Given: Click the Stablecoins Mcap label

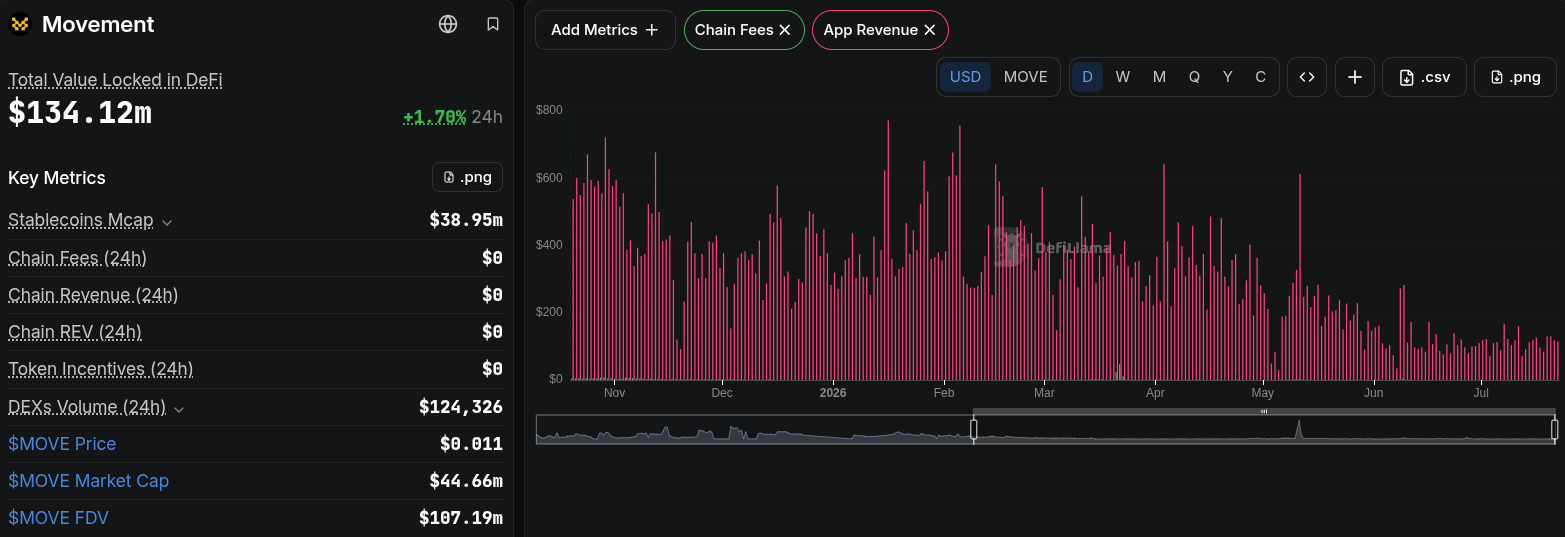Looking at the screenshot, I should click(81, 221).
